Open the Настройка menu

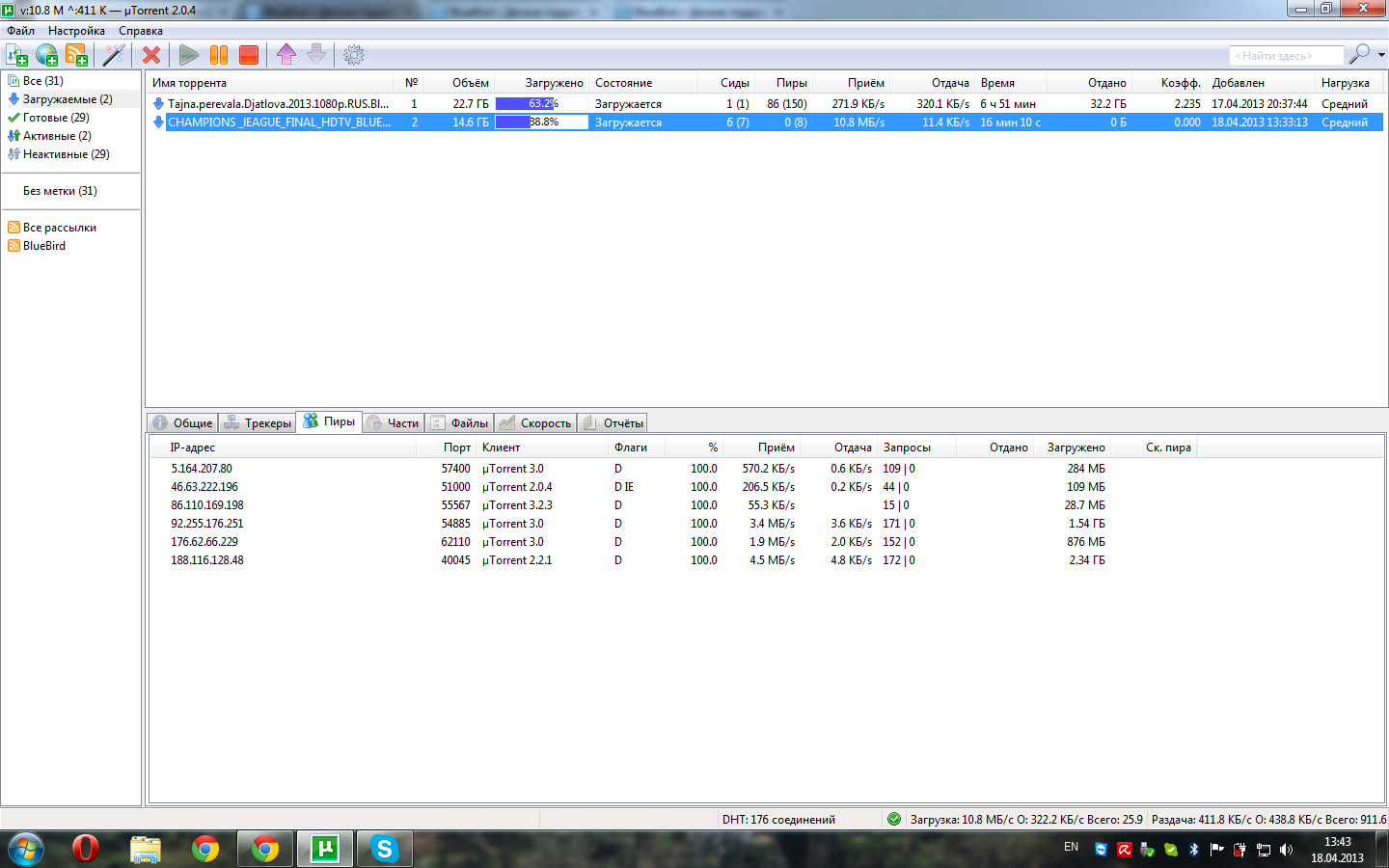(76, 31)
